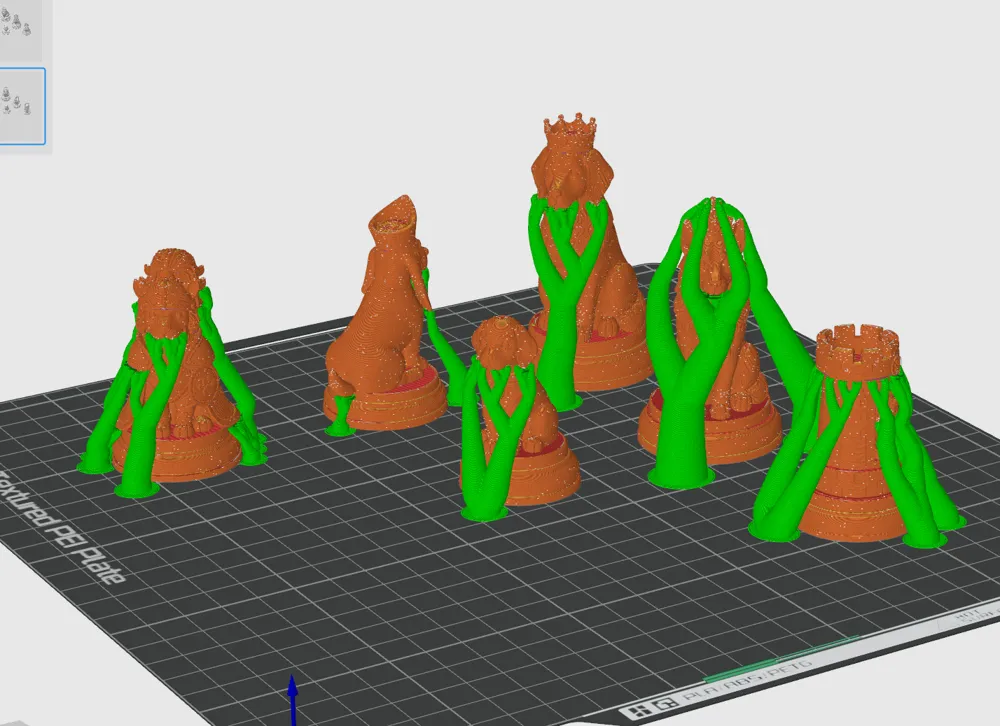1000x726 pixels.
Task: Select the small pawn piece in the center
Action: click(x=520, y=411)
